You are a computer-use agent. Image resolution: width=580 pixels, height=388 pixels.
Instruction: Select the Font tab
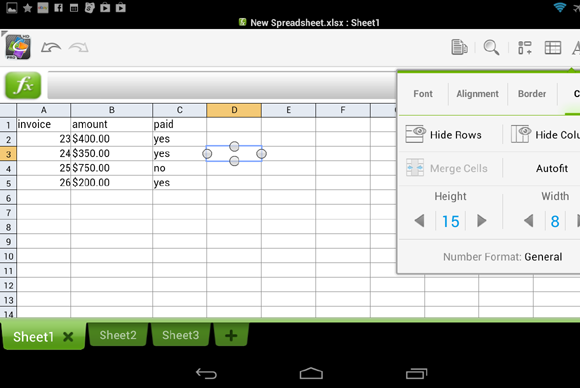(x=423, y=94)
